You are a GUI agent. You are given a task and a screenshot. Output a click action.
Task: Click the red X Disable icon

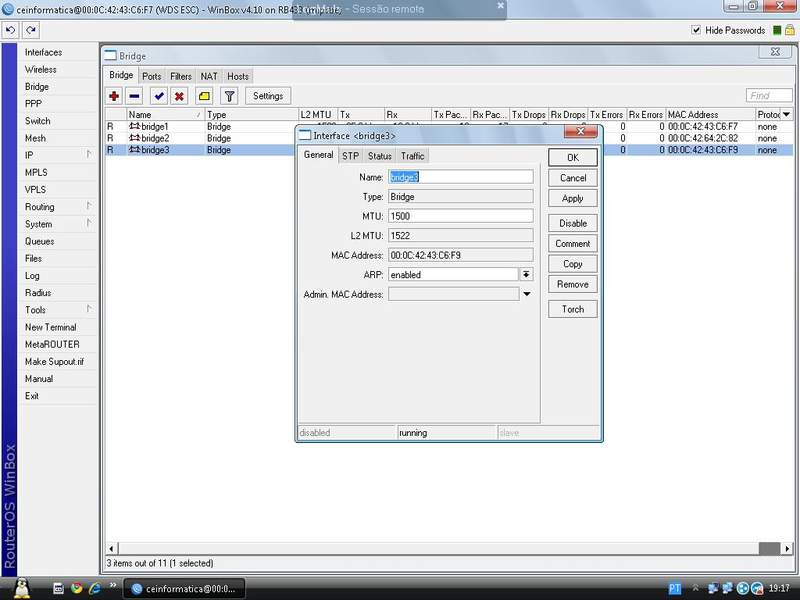179,96
